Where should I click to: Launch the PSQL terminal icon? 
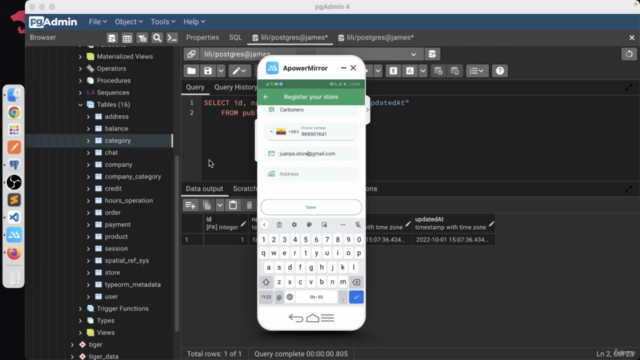pyautogui.click(x=172, y=38)
